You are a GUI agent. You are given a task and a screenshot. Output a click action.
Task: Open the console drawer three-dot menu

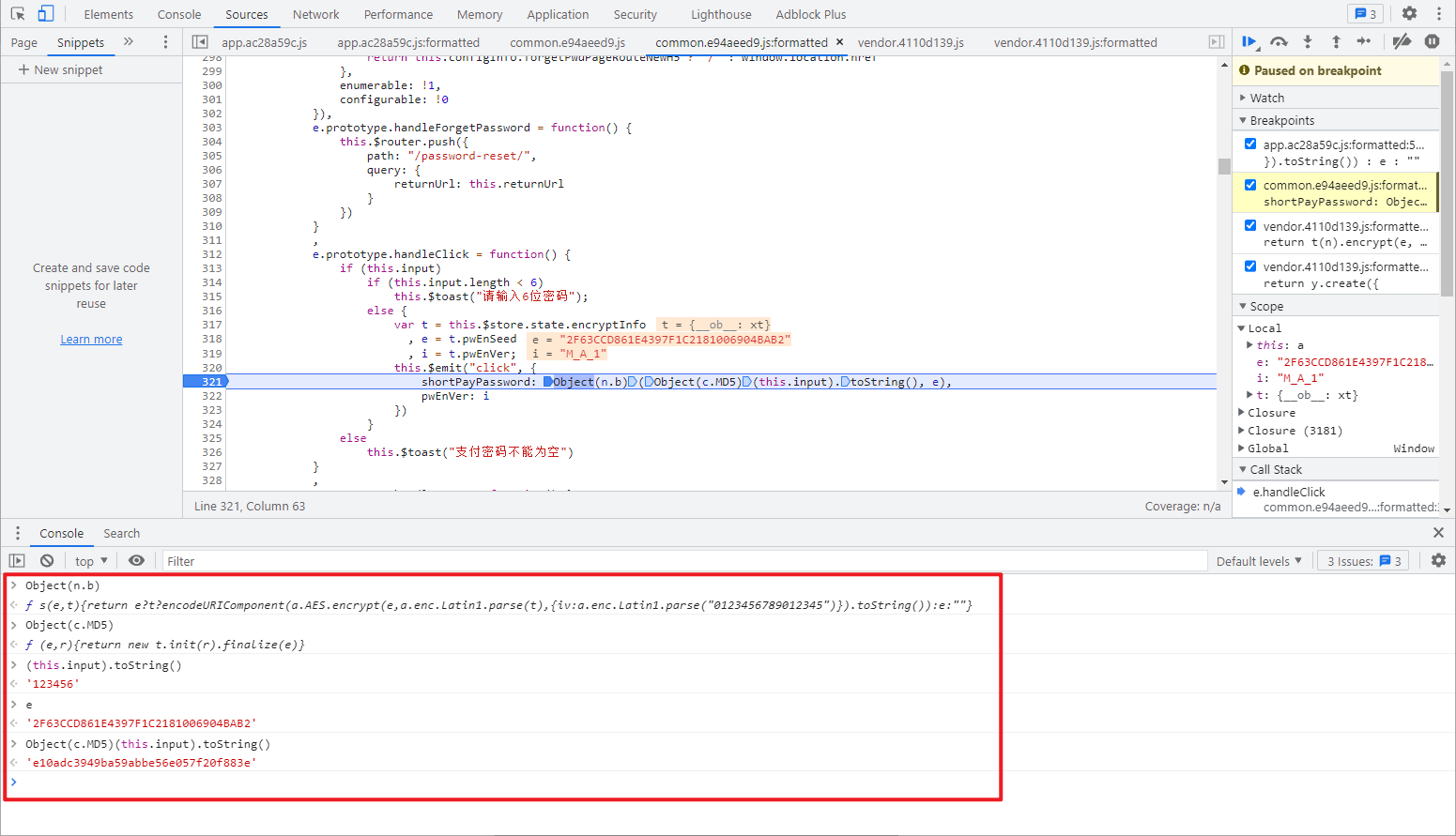(18, 533)
